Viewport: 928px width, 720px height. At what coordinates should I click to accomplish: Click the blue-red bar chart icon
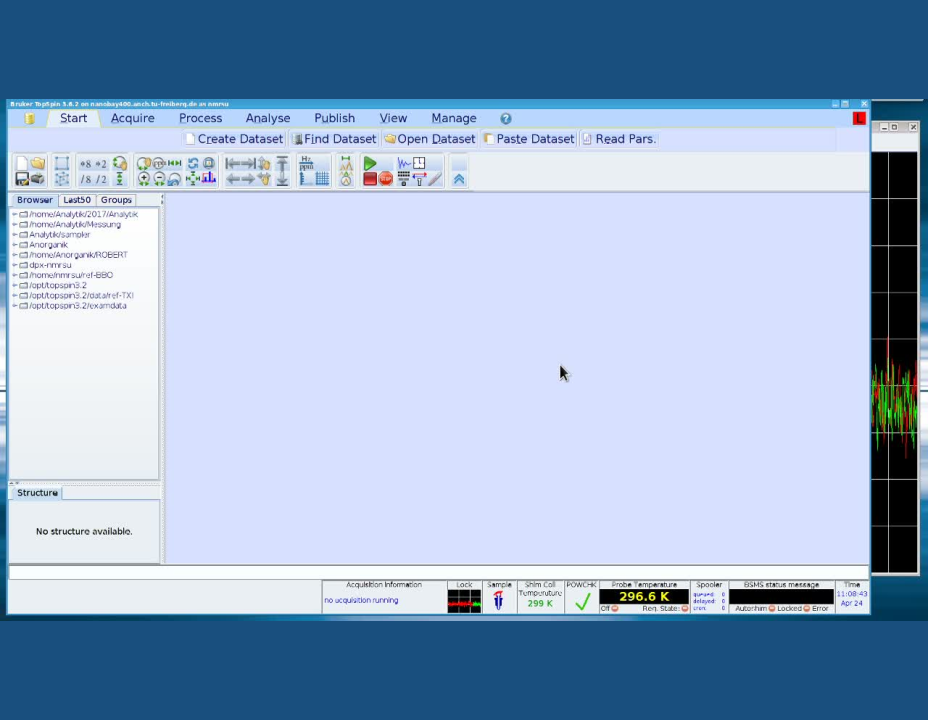208,178
